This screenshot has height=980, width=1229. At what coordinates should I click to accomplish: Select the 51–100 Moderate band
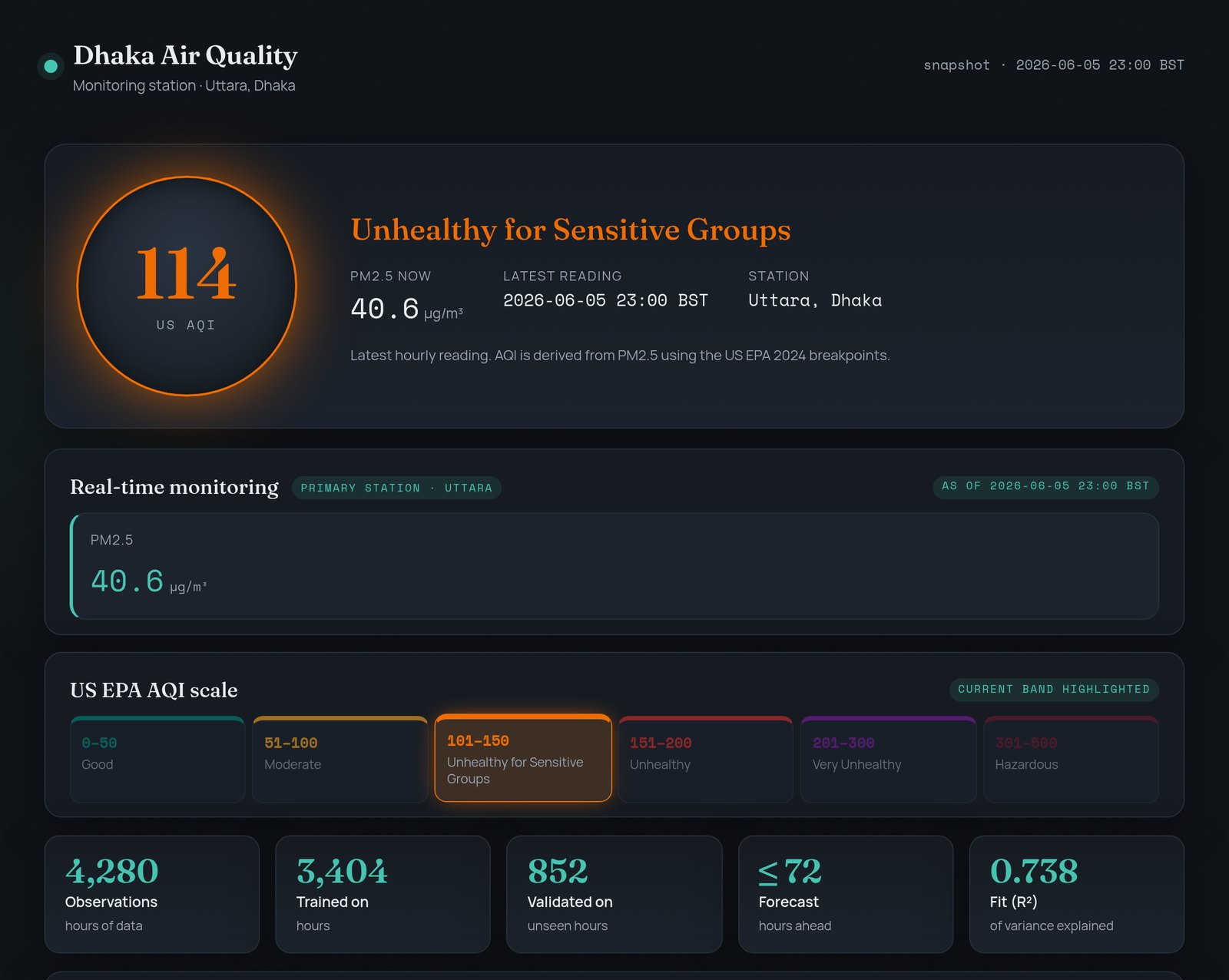pyautogui.click(x=340, y=760)
